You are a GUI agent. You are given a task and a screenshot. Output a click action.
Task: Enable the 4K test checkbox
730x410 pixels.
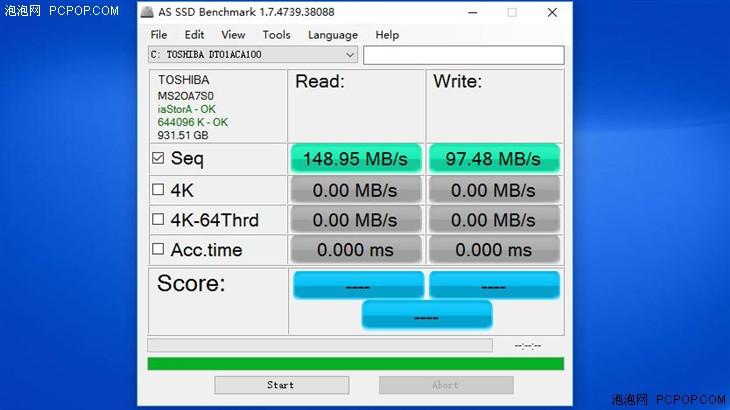[158, 189]
